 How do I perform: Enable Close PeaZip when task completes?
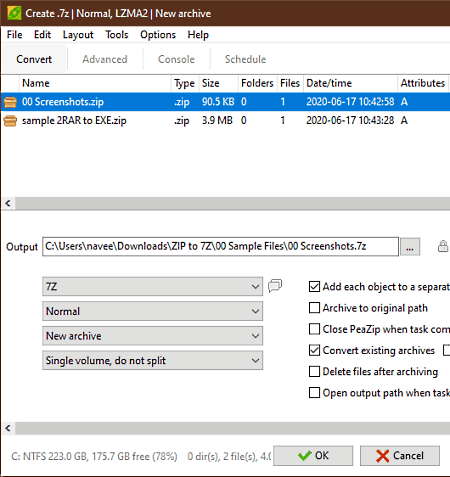pos(314,329)
